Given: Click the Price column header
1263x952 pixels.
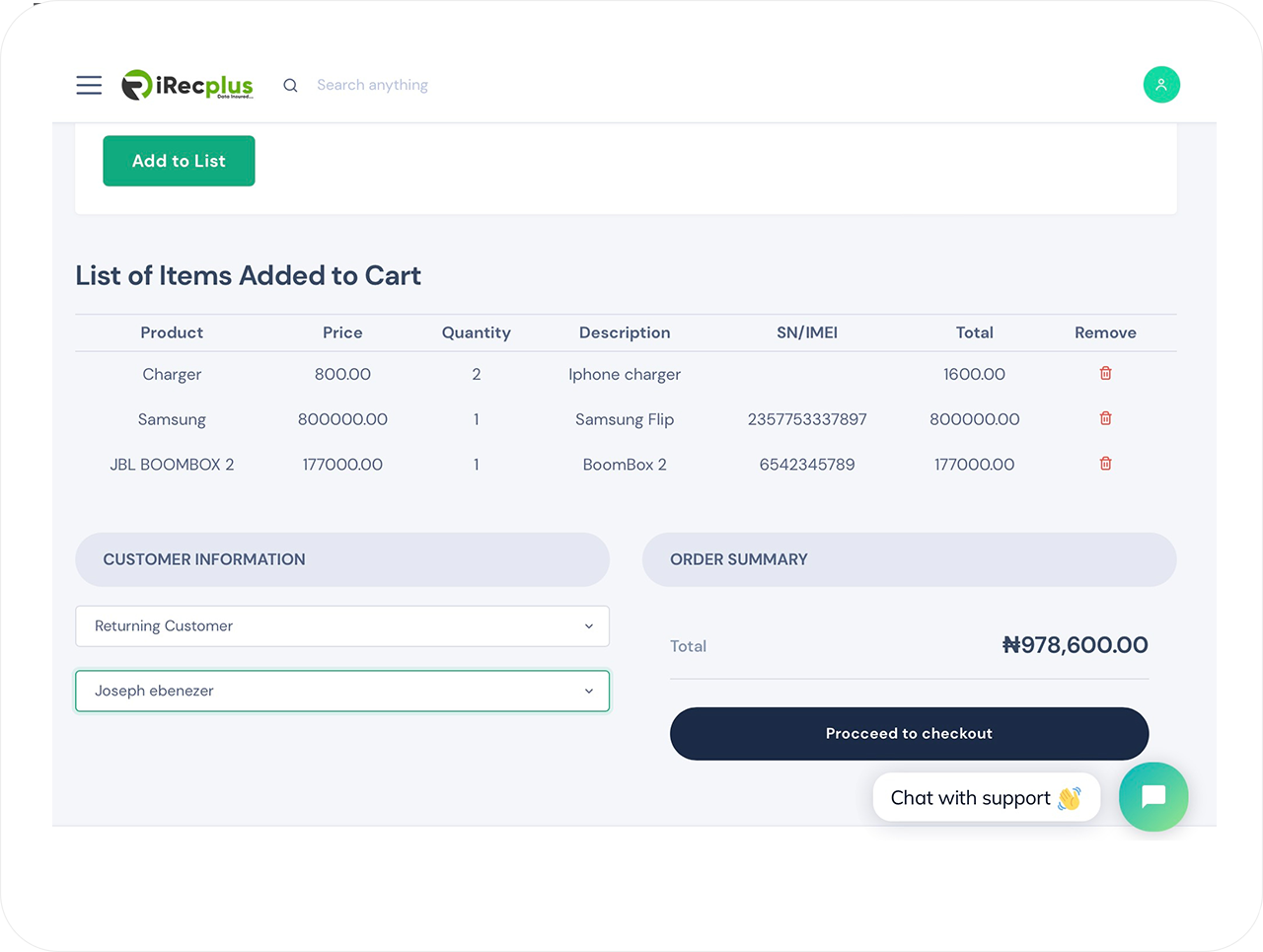Looking at the screenshot, I should pos(342,333).
